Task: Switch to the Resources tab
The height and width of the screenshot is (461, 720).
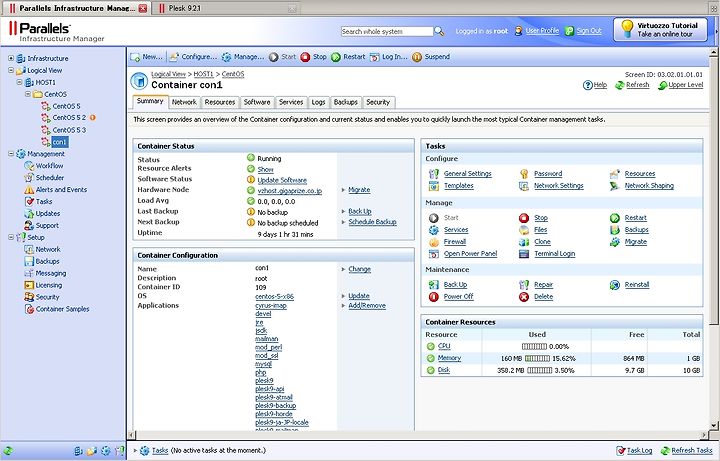Action: point(220,102)
